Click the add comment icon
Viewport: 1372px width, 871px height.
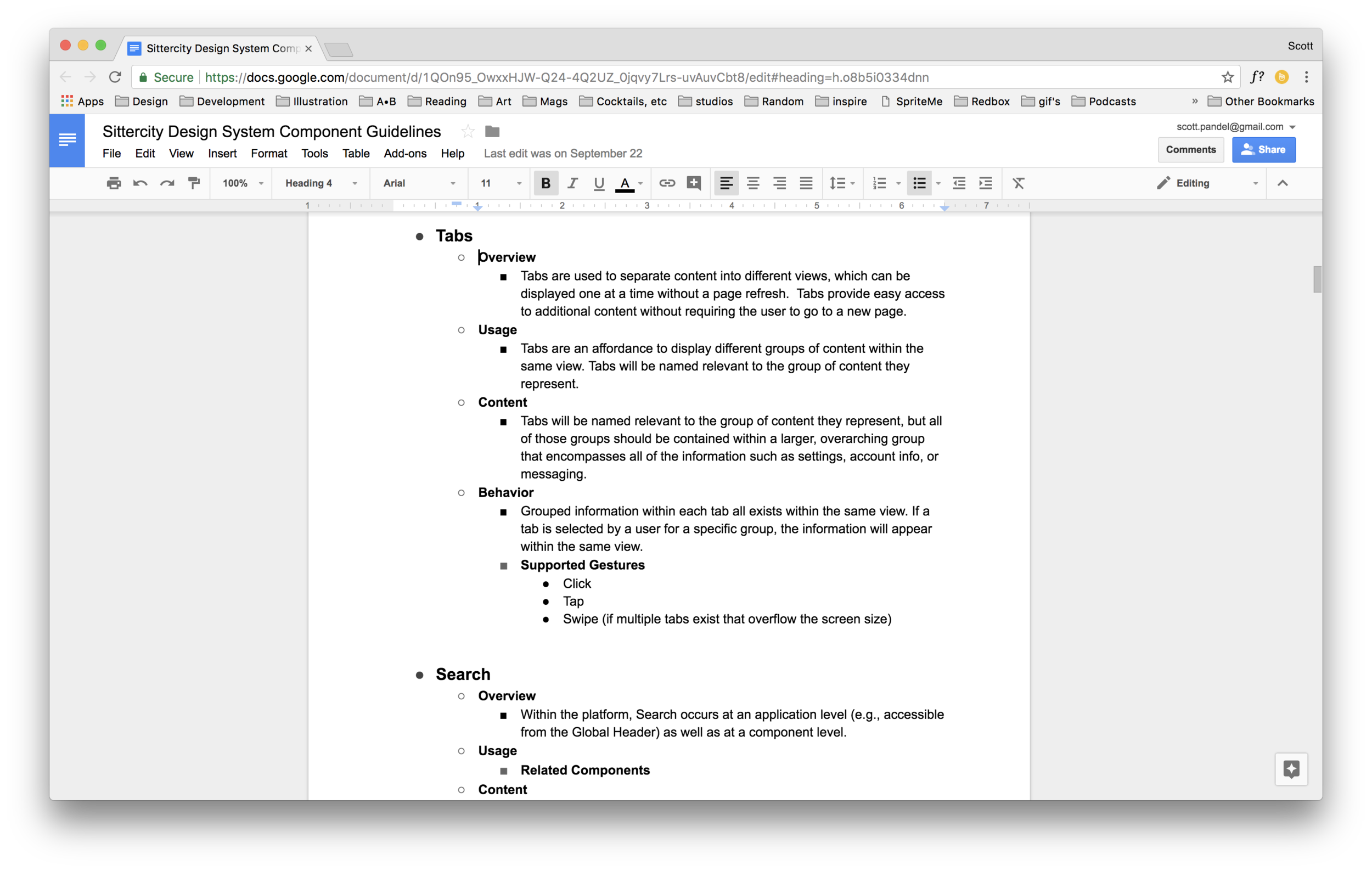point(693,183)
